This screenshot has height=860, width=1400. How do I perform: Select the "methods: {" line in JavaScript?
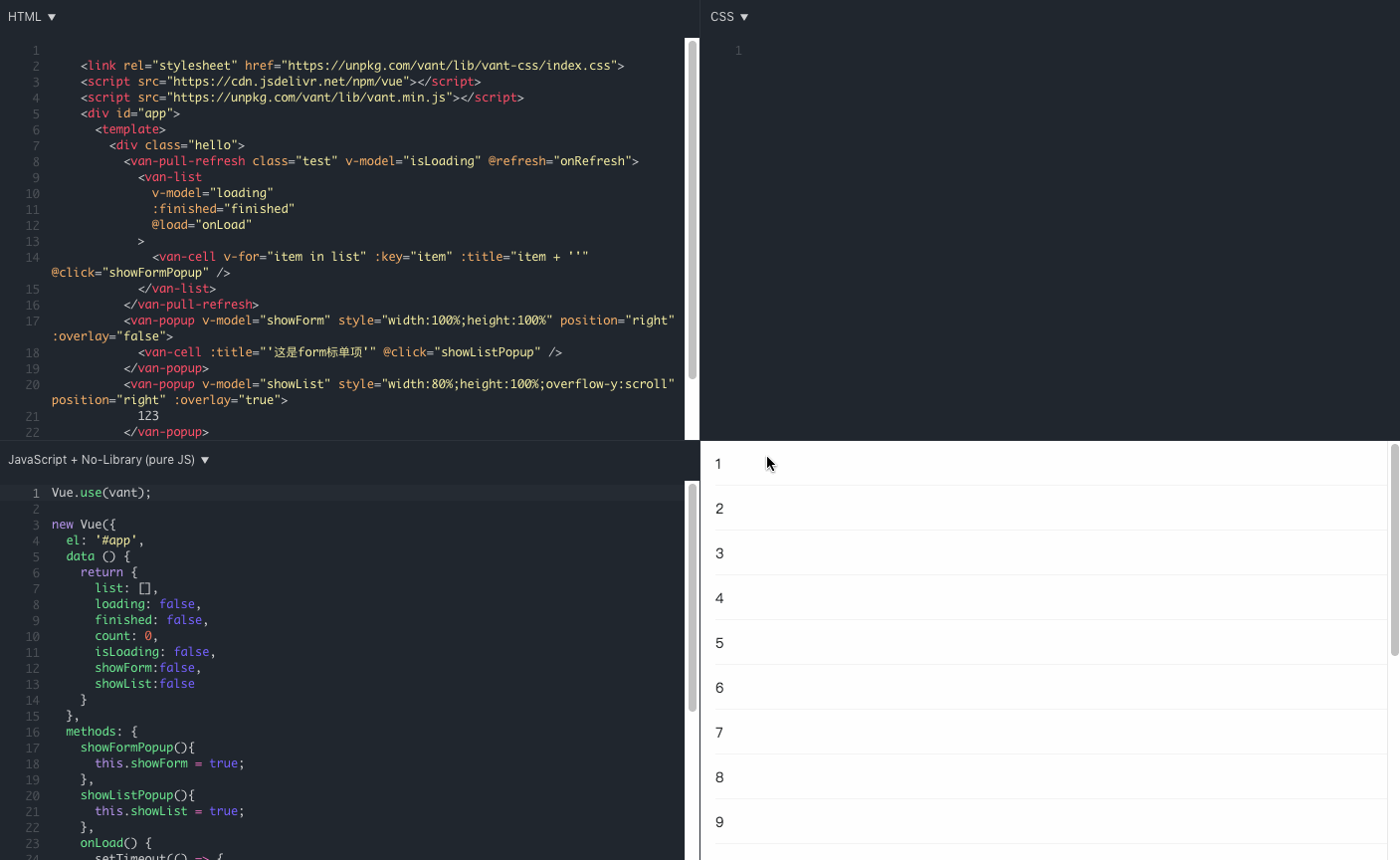[x=101, y=732]
